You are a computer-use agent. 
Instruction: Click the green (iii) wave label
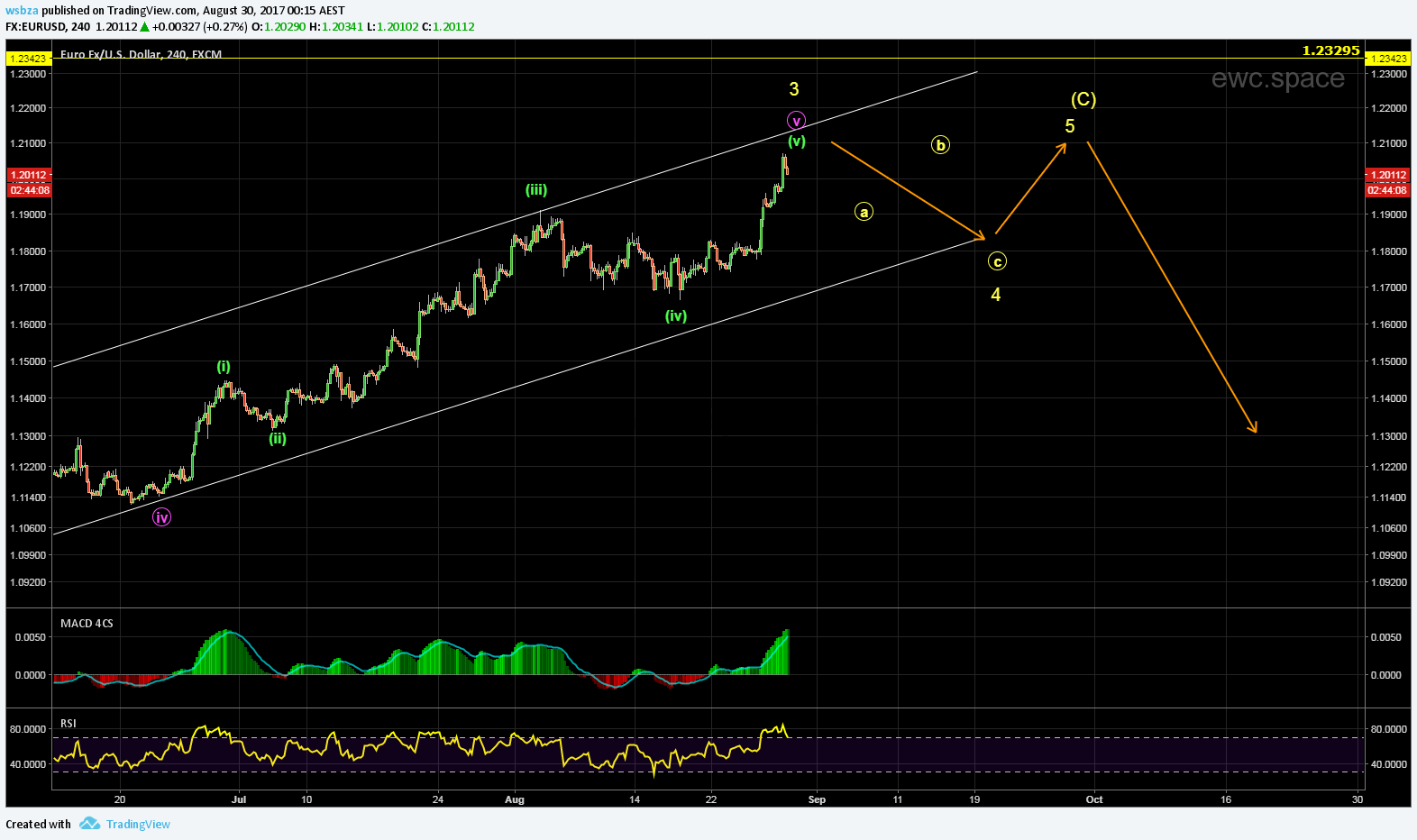click(536, 189)
